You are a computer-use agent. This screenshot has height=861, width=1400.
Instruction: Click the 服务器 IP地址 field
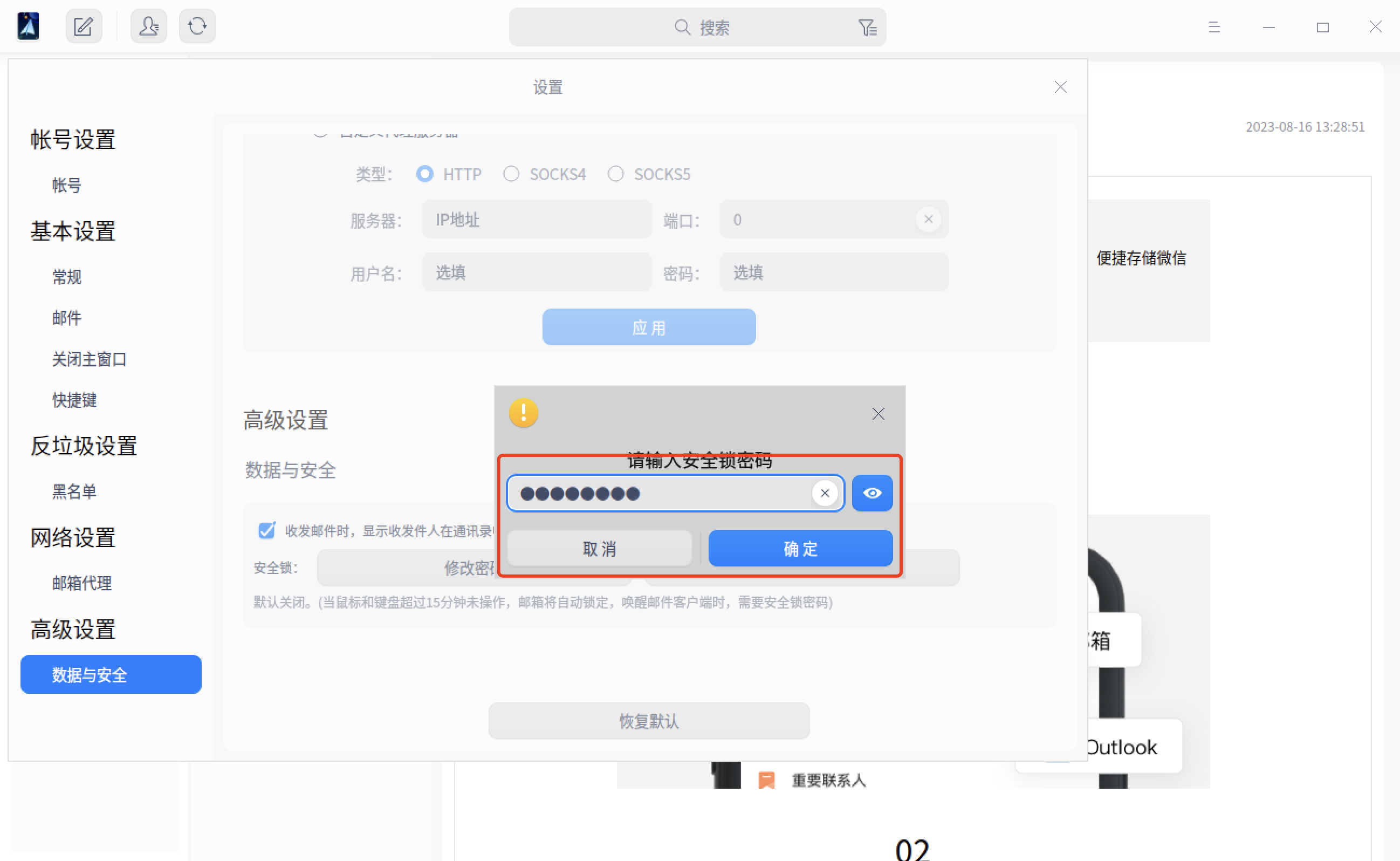(537, 219)
